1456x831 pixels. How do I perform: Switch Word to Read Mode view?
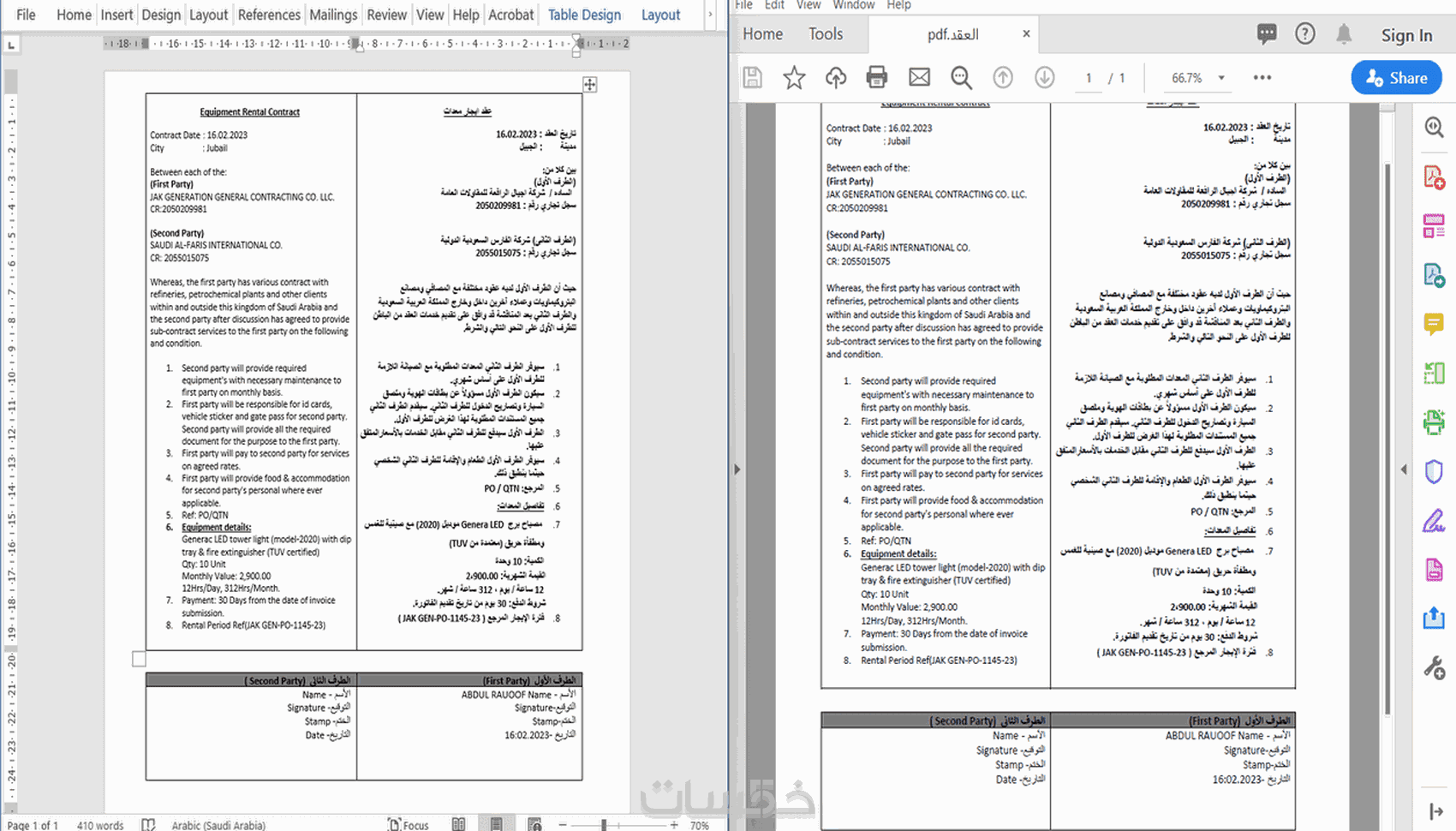click(x=459, y=824)
